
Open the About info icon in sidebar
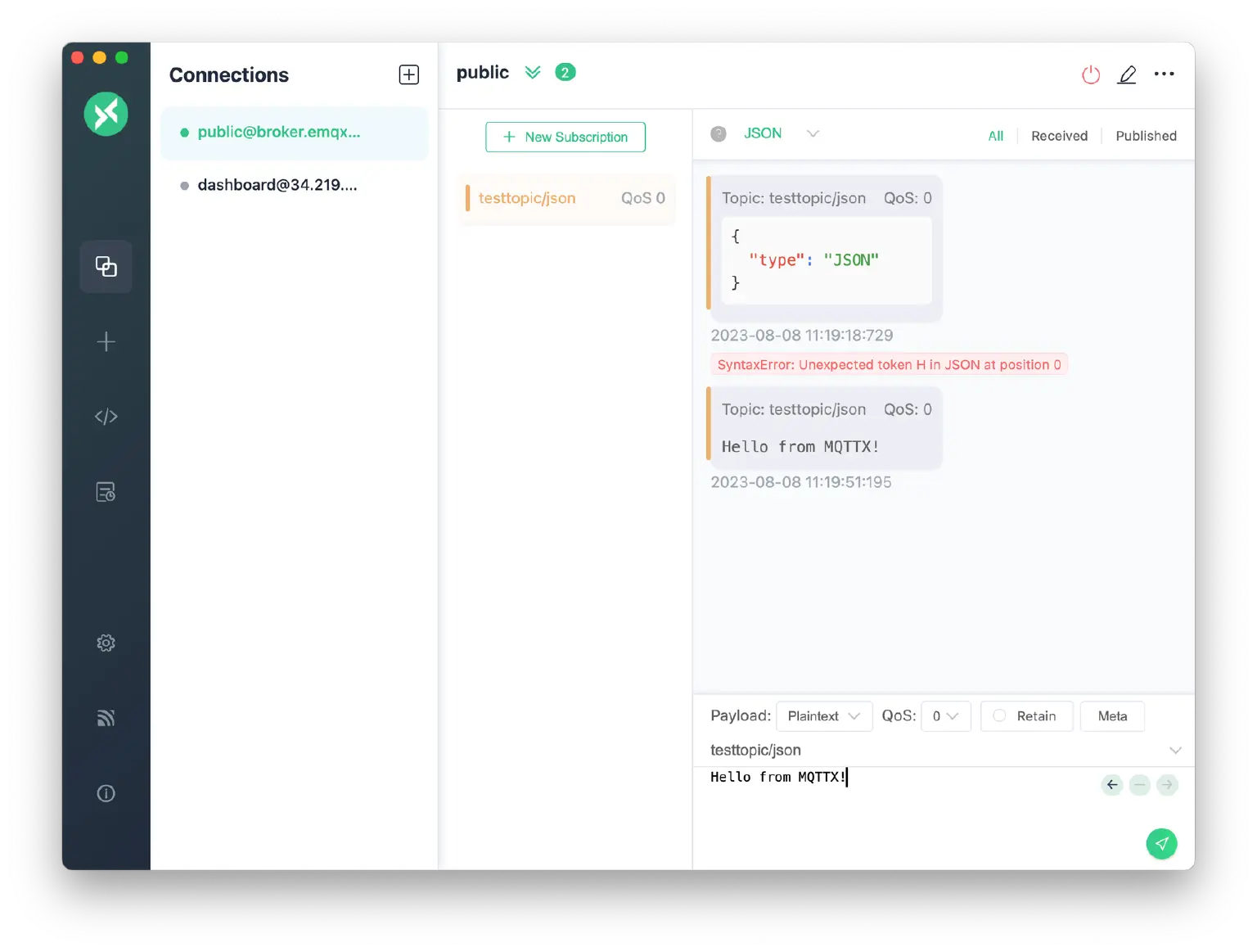106,793
